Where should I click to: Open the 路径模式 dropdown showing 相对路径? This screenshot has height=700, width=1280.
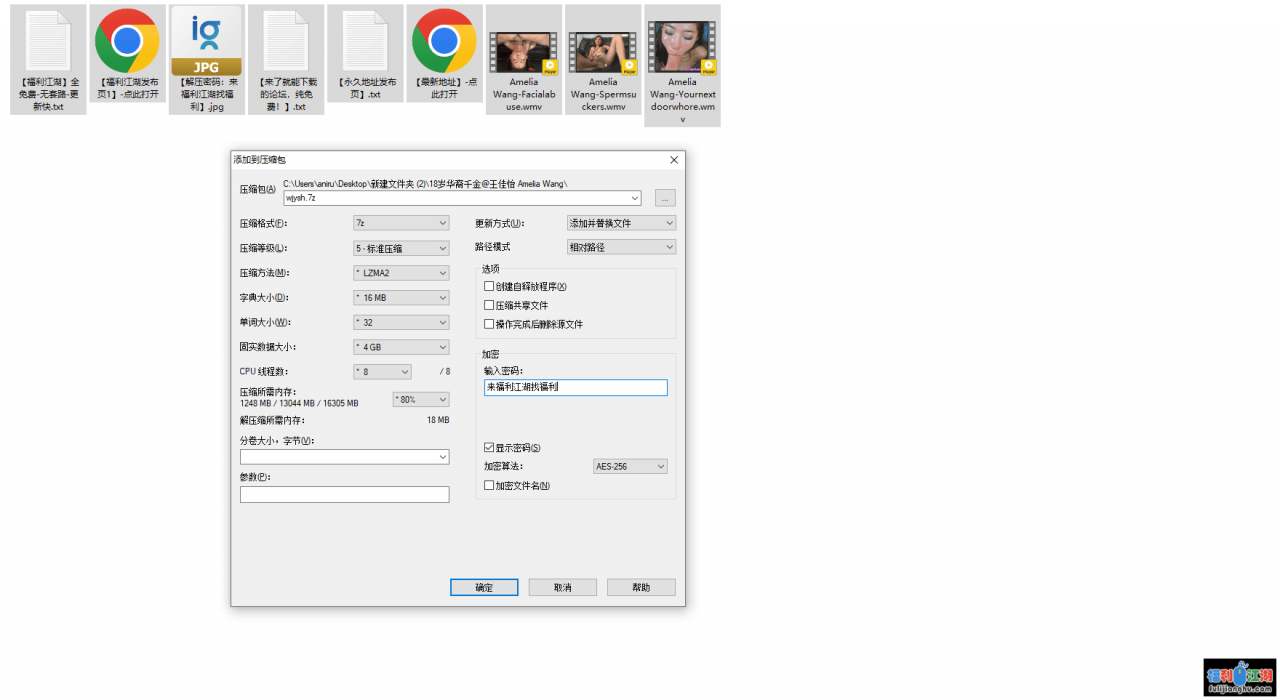tap(621, 247)
